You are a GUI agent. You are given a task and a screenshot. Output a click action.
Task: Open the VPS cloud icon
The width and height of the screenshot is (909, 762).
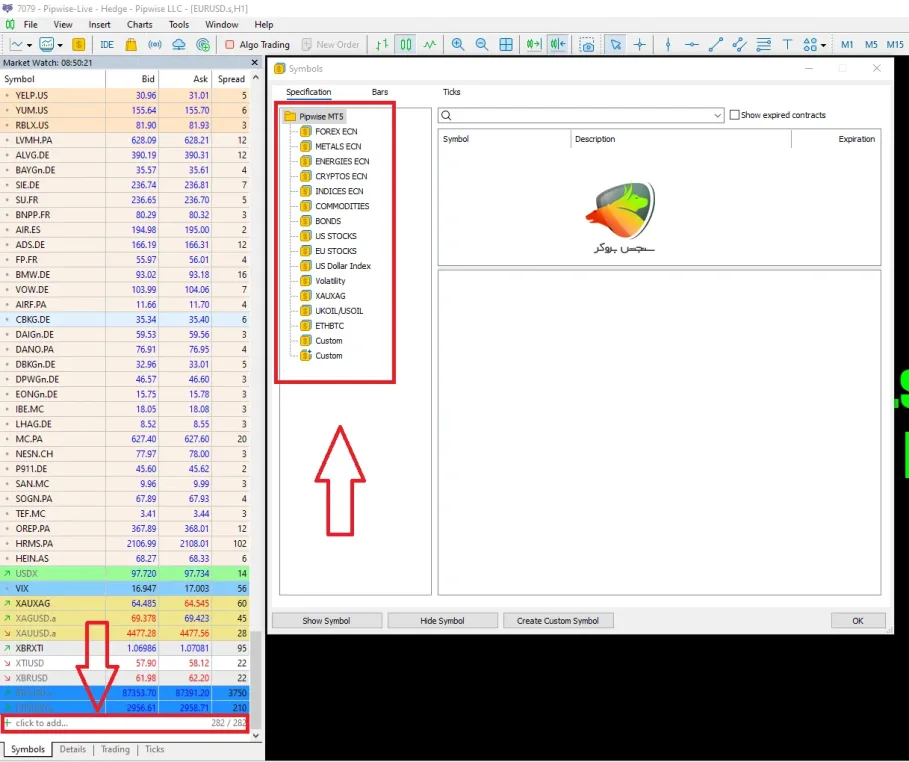click(179, 45)
